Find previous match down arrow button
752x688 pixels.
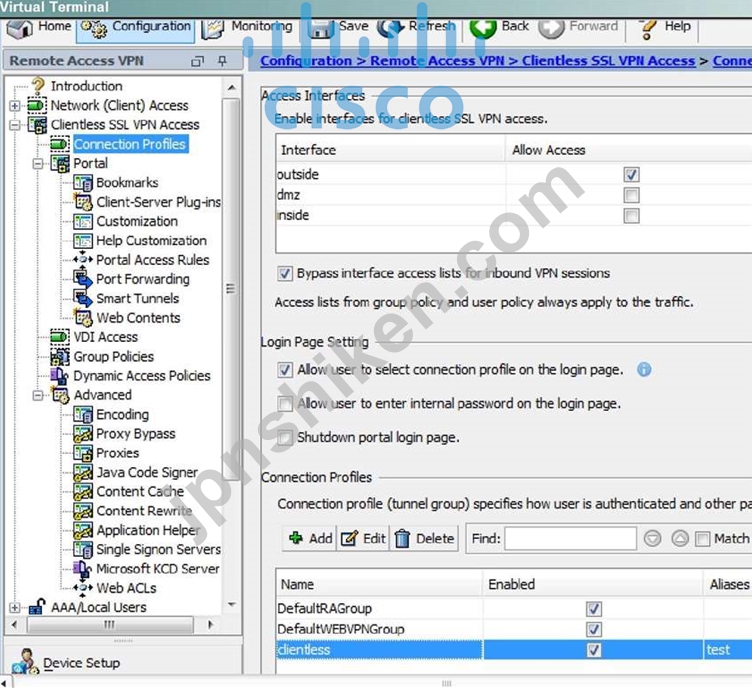pos(652,538)
